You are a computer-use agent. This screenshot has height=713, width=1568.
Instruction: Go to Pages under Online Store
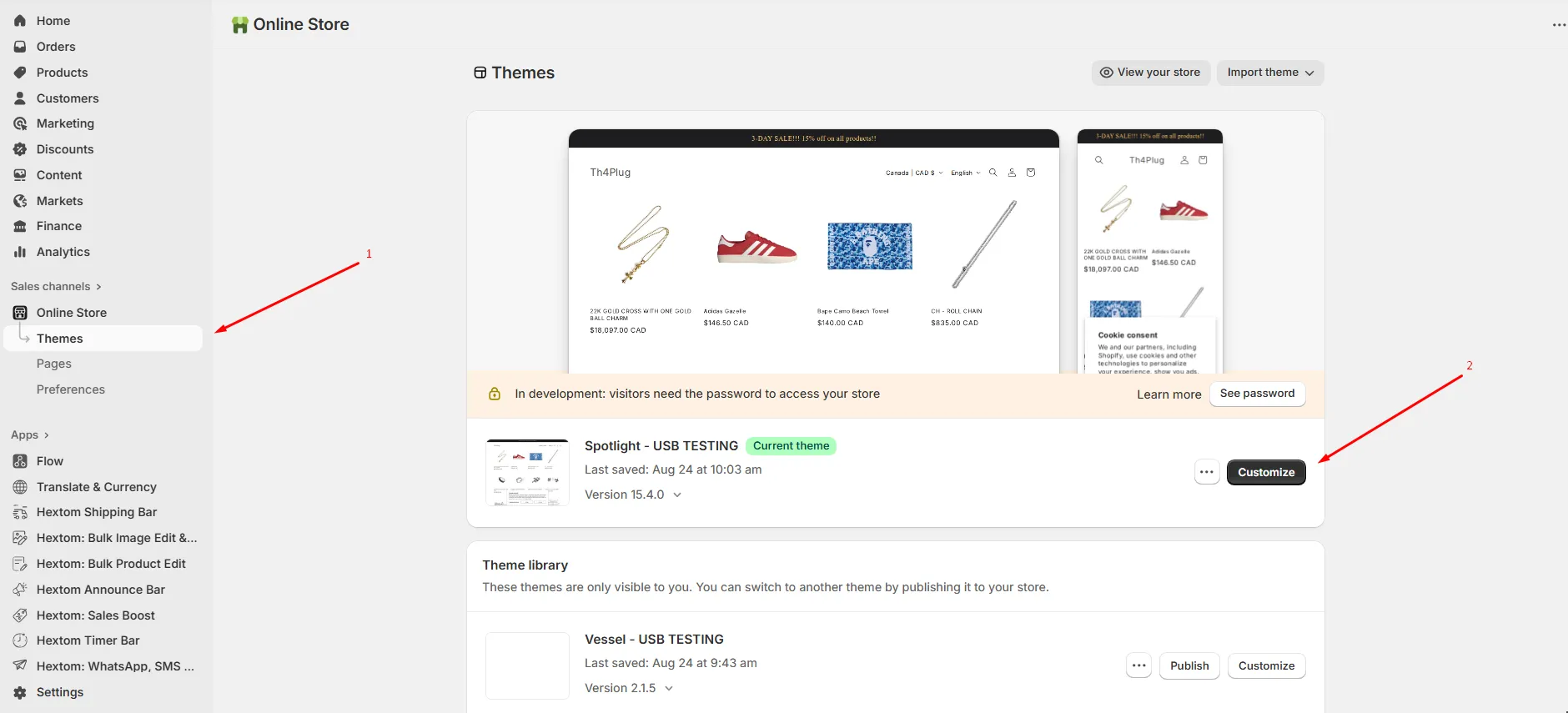click(54, 364)
